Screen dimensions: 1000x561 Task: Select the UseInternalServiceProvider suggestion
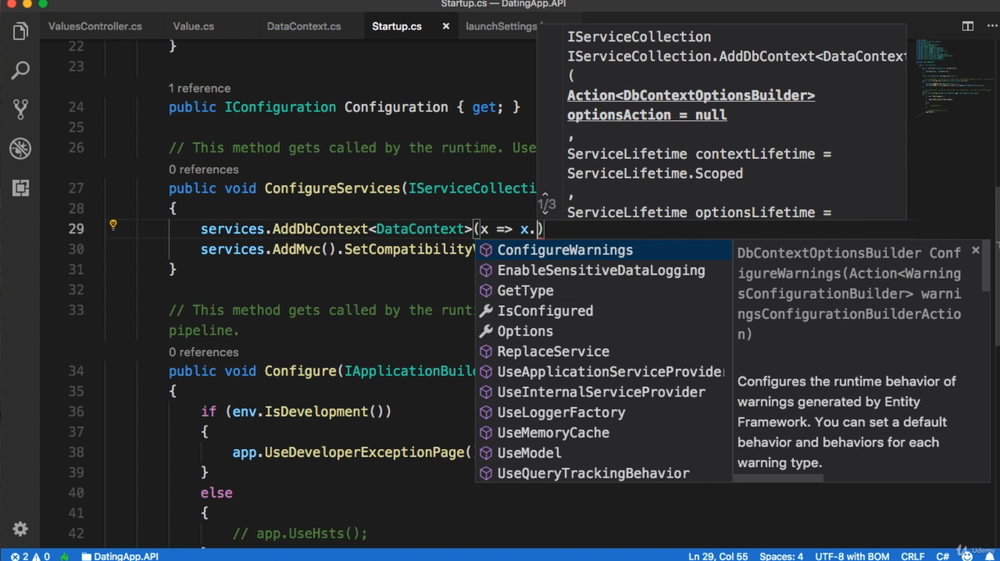click(603, 392)
